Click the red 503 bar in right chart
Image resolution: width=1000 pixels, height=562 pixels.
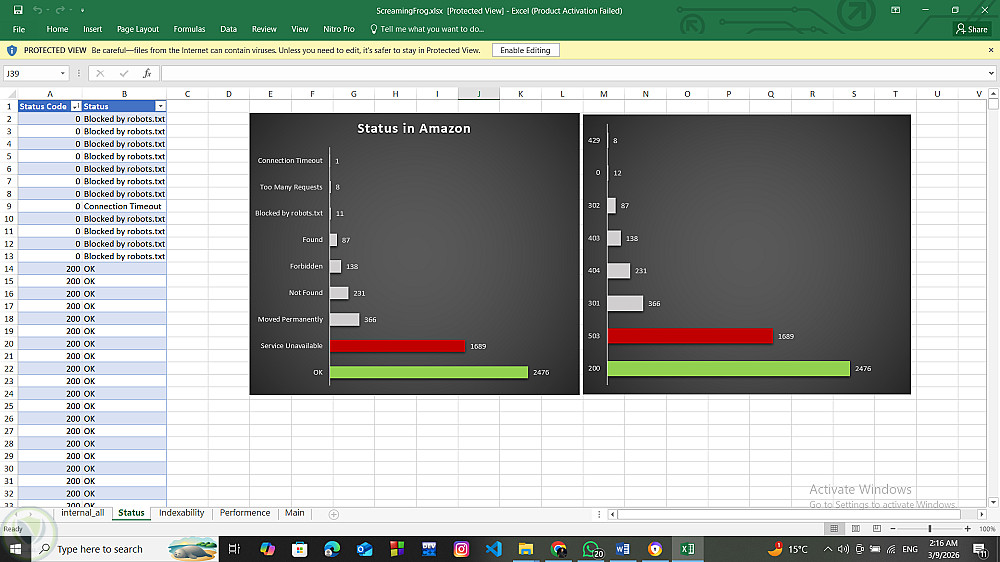(x=690, y=336)
